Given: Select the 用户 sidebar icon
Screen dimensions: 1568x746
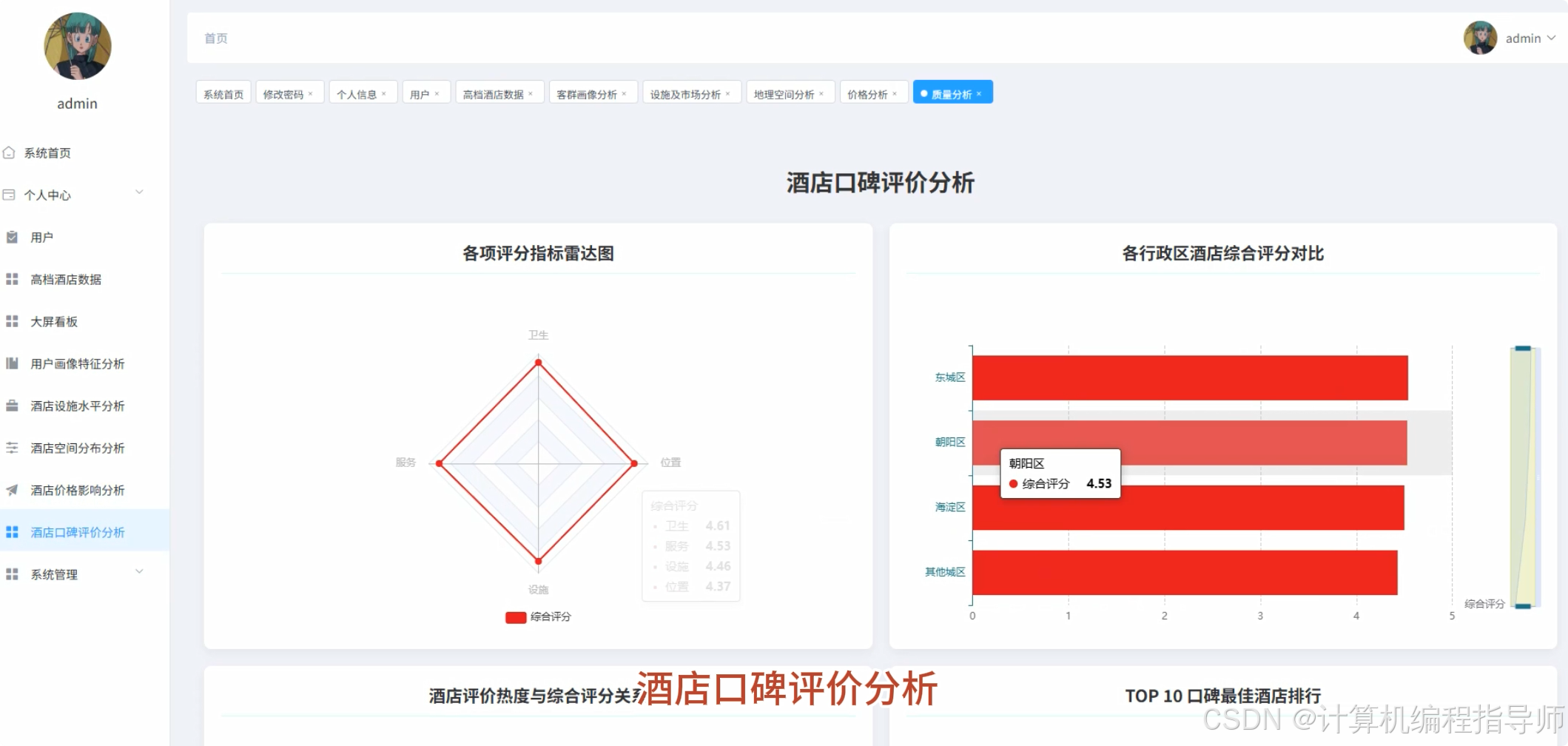Looking at the screenshot, I should (x=10, y=237).
